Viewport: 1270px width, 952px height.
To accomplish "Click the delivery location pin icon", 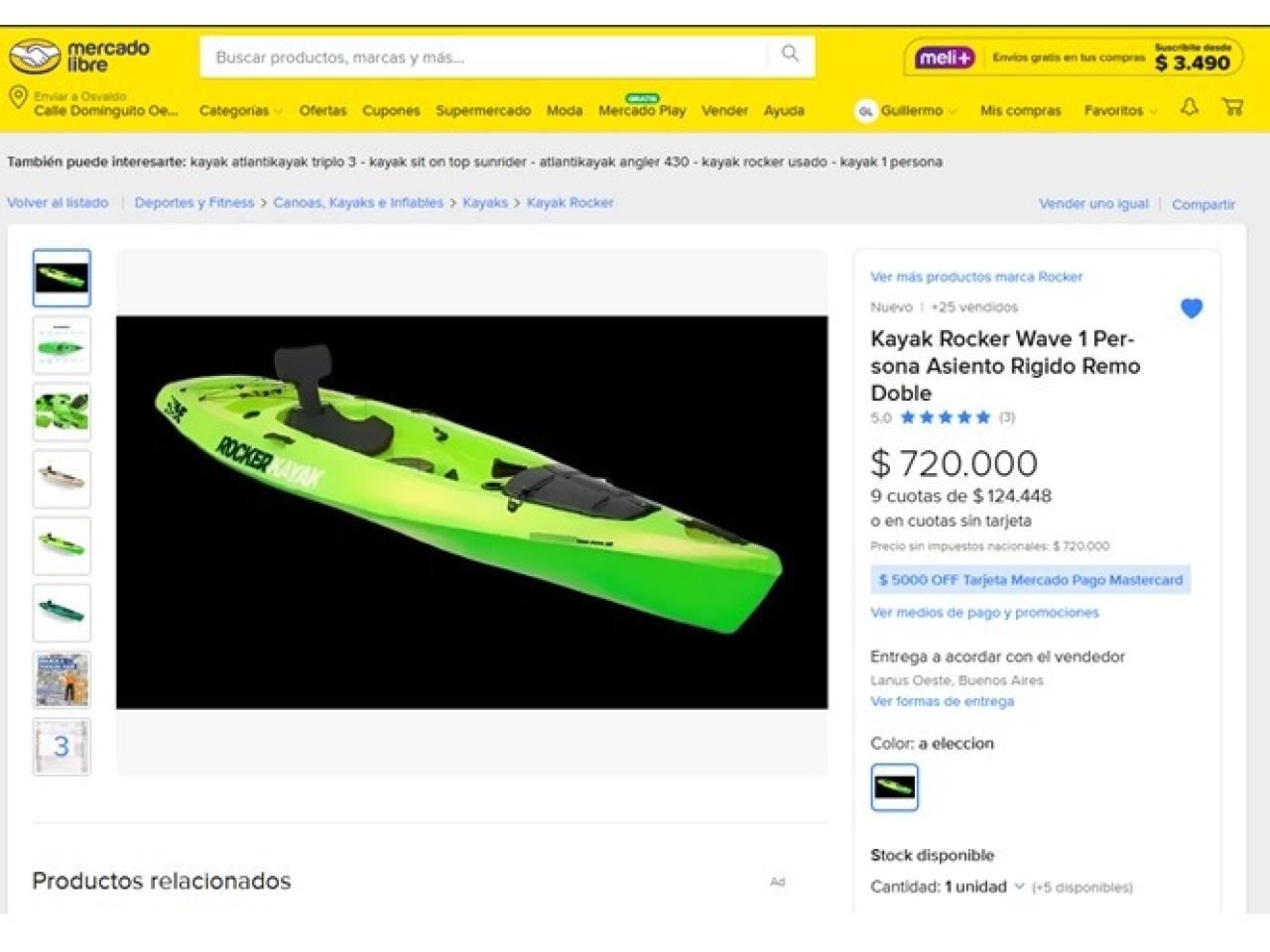I will coord(18,97).
